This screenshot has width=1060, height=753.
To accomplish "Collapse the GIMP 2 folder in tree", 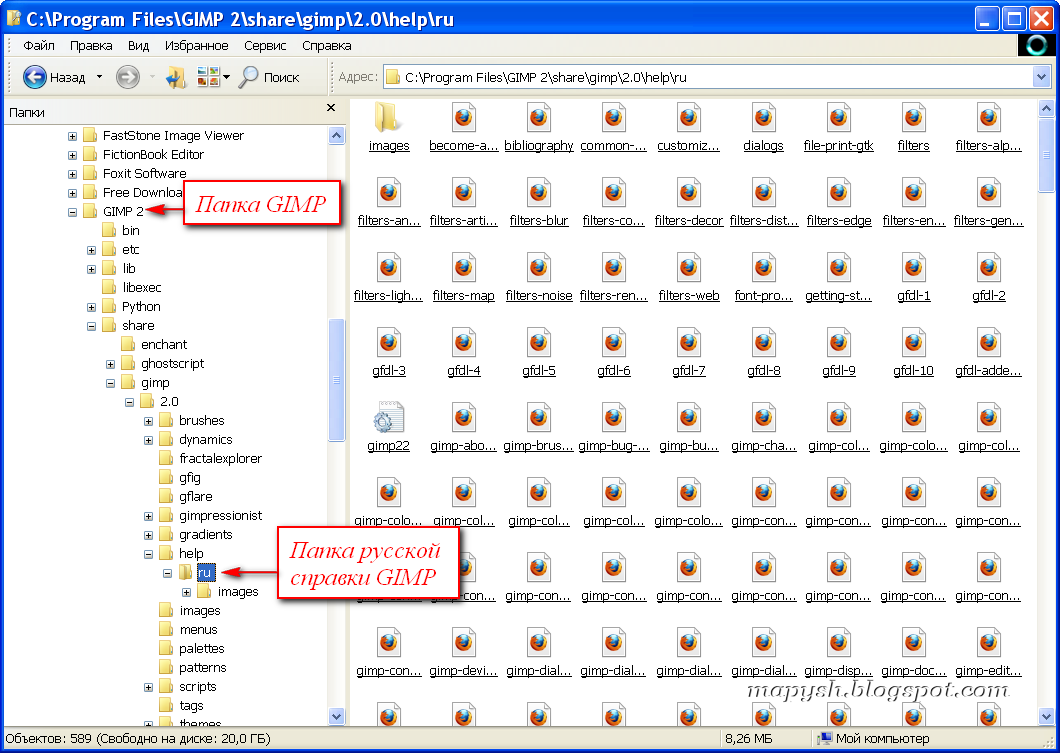I will 72,211.
